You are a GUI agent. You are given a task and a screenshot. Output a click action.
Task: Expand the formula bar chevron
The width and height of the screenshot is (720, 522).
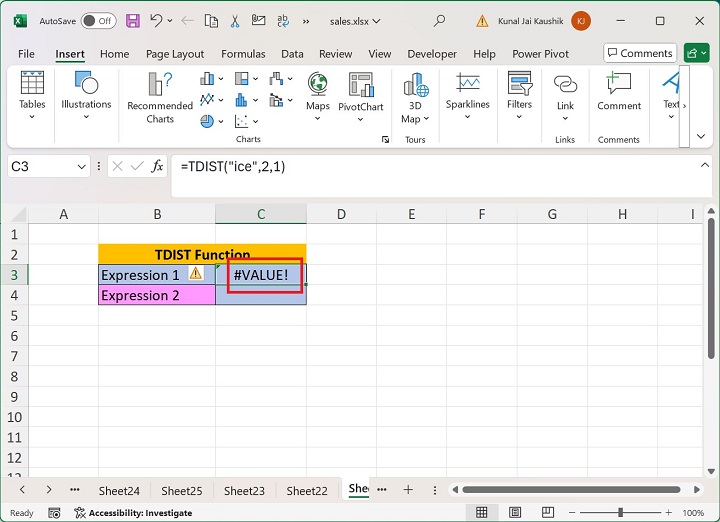coord(705,165)
